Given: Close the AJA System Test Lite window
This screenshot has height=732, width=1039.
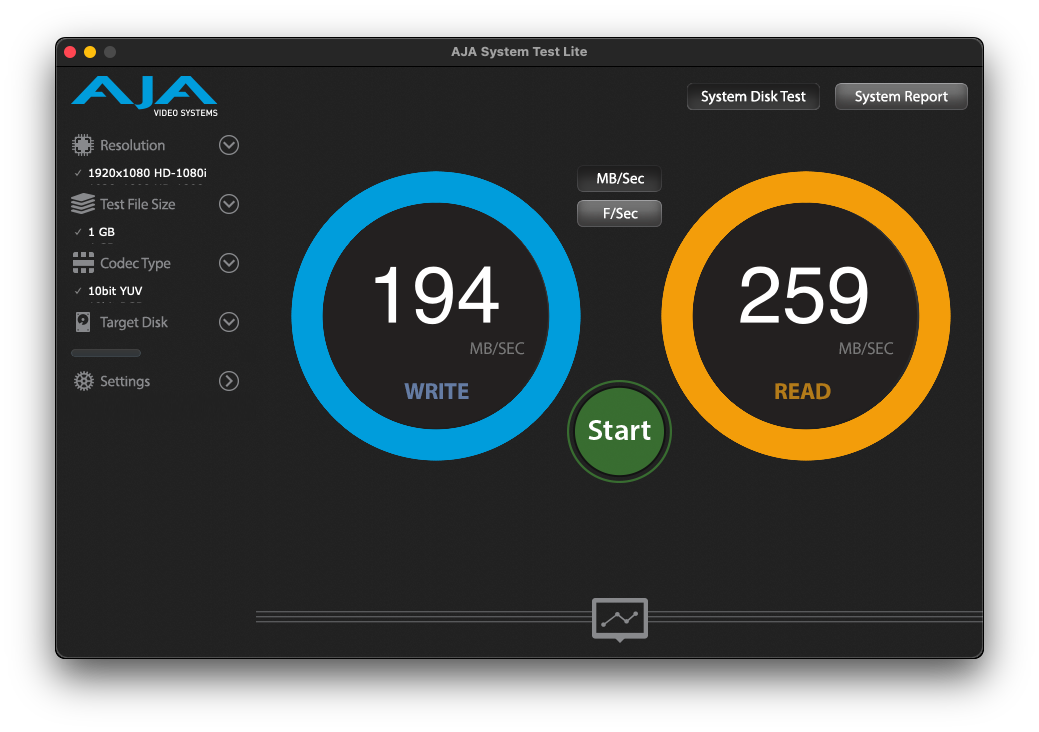Looking at the screenshot, I should click(70, 52).
